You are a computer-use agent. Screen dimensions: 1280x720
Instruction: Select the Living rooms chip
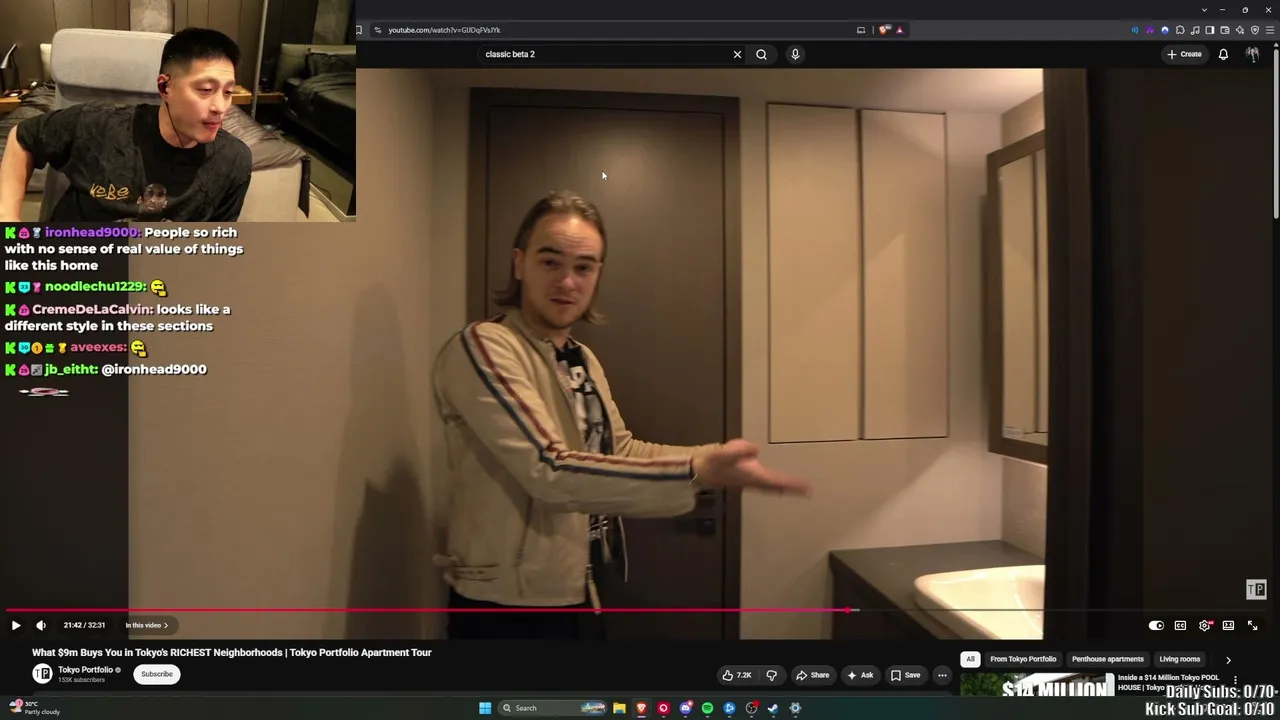tap(1180, 659)
